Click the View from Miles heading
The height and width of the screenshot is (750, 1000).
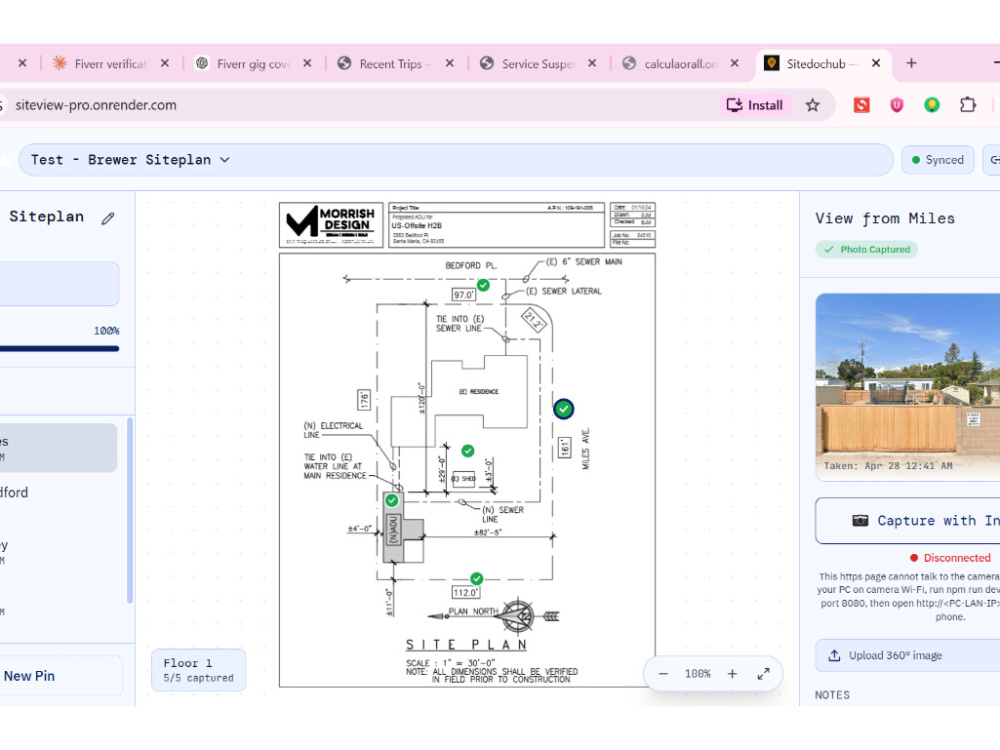point(885,219)
